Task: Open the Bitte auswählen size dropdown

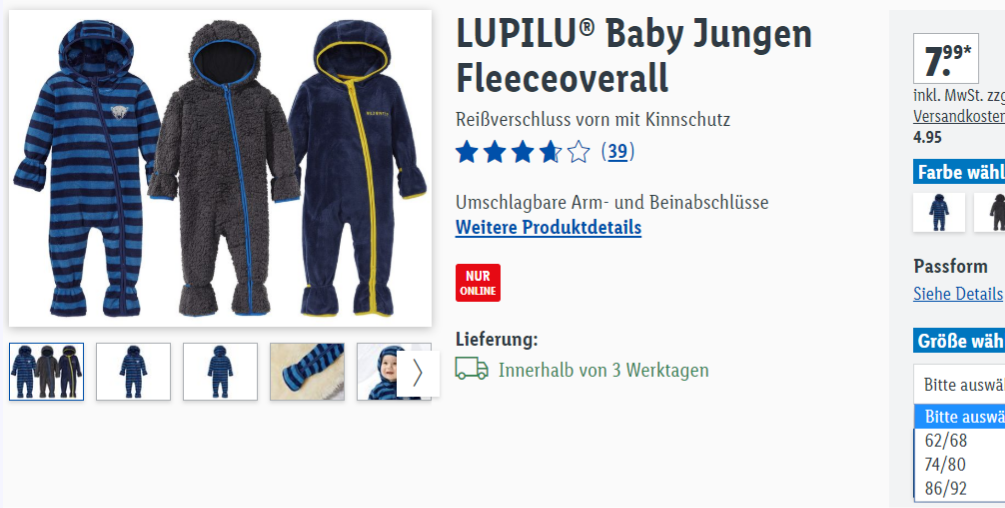Action: click(959, 384)
